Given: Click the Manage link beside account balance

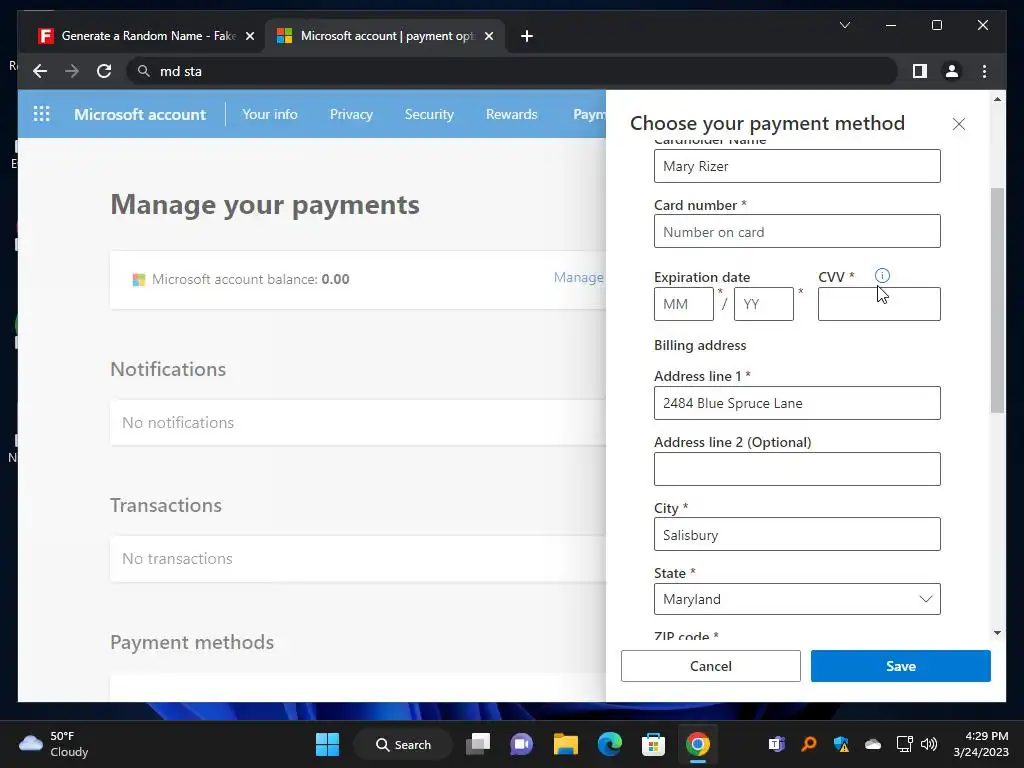Looking at the screenshot, I should coord(579,278).
